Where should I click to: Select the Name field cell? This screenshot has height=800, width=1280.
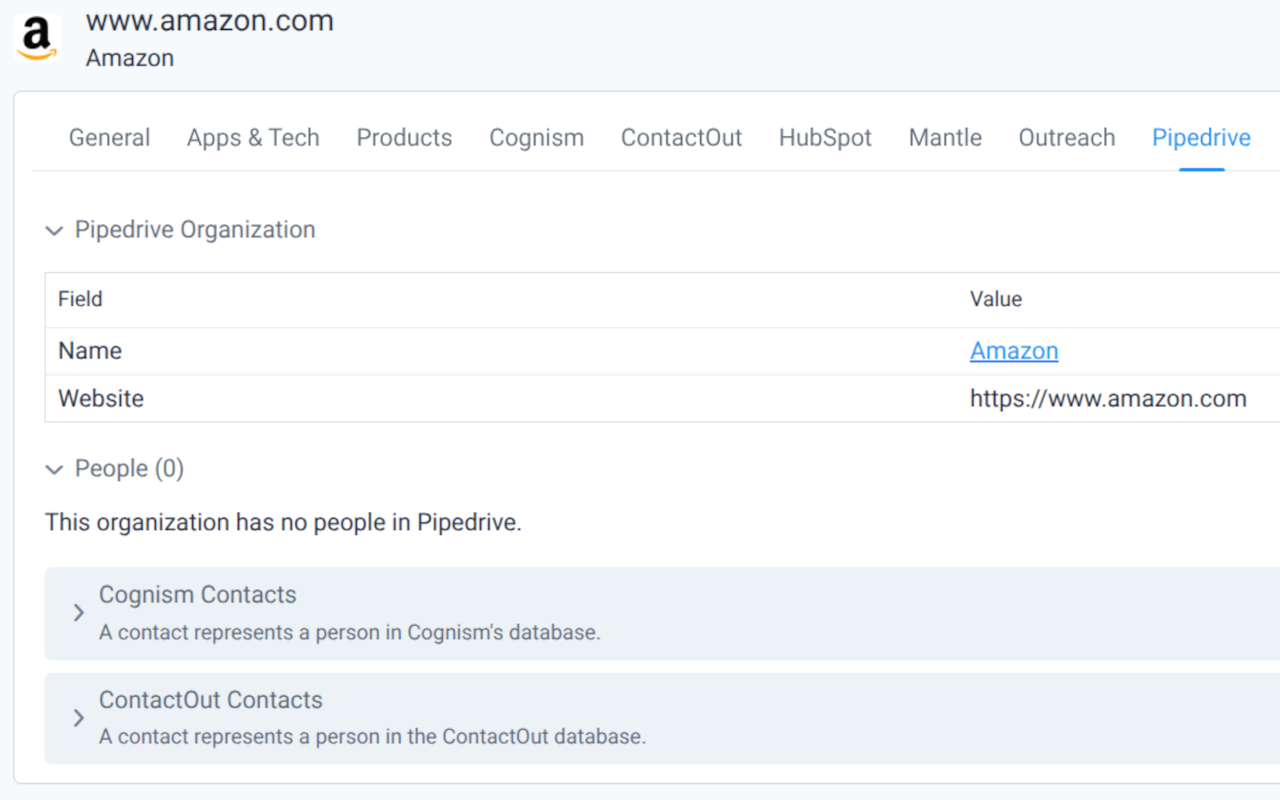pyautogui.click(x=90, y=351)
